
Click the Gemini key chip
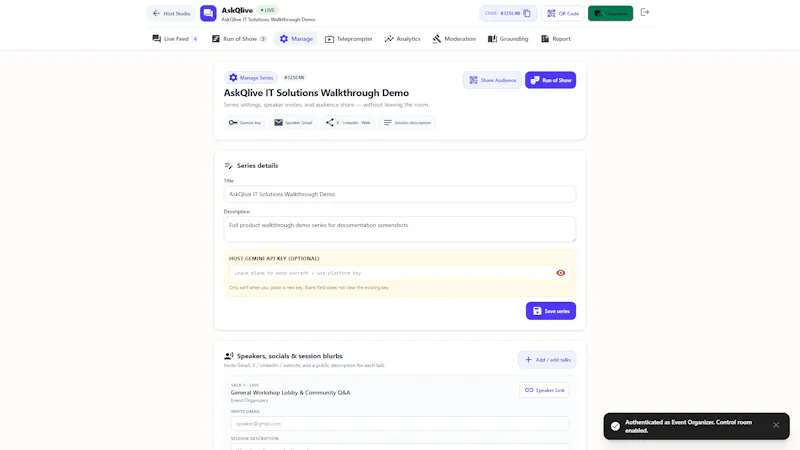[244, 122]
